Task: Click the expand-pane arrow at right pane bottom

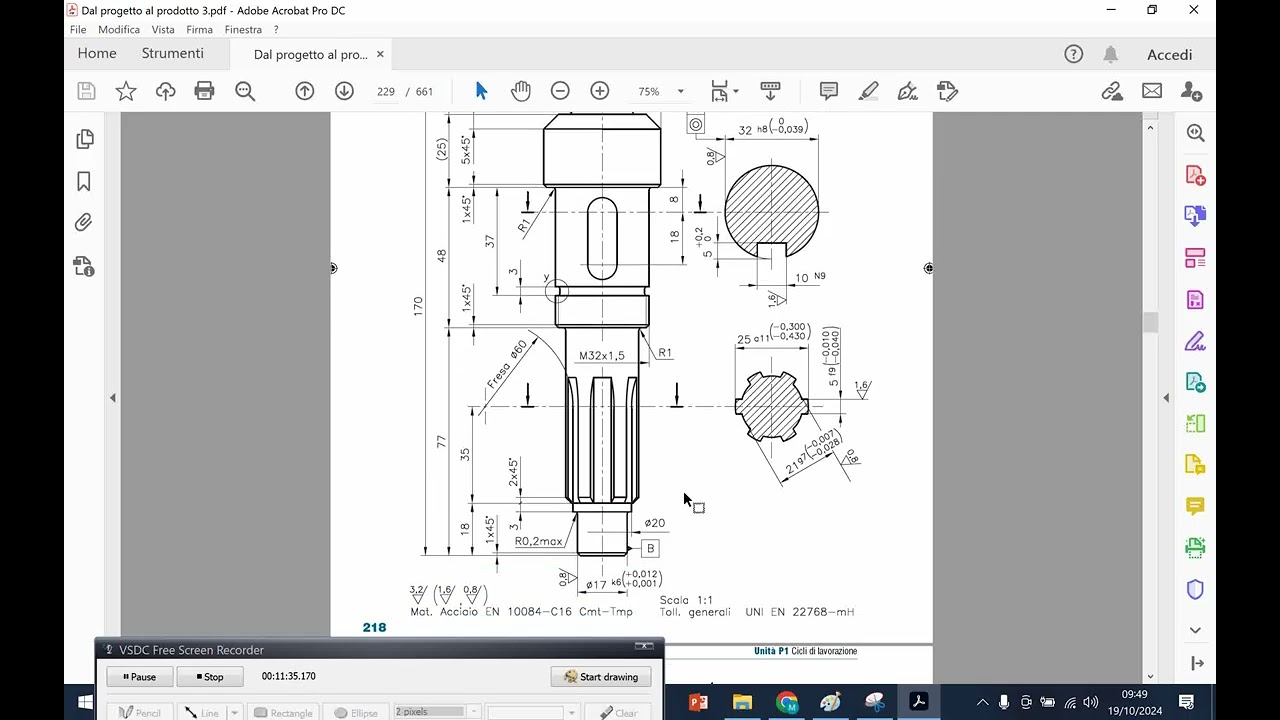Action: pos(1195,663)
